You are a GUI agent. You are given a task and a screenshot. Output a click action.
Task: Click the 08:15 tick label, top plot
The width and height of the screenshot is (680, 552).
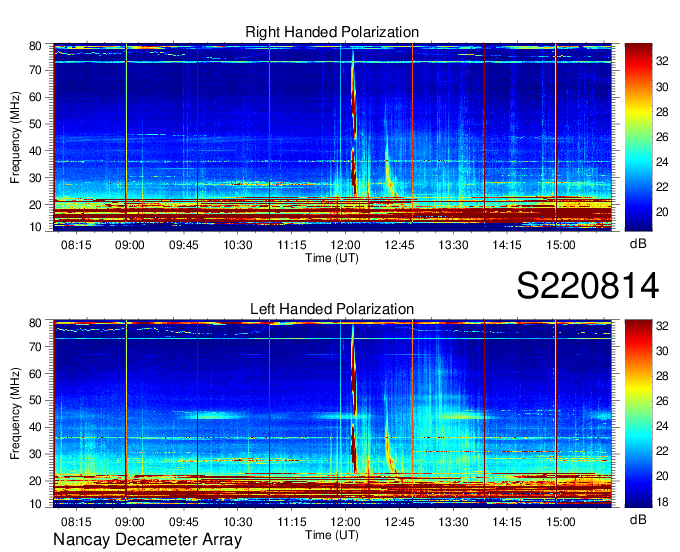click(76, 245)
